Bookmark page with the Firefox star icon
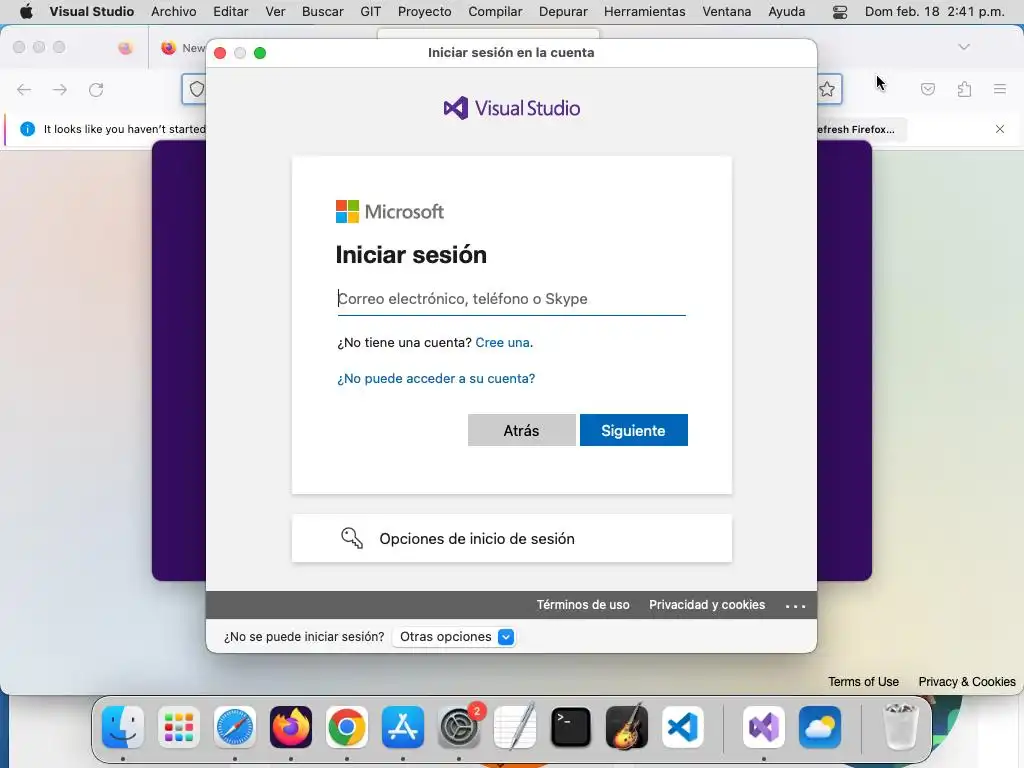Screen dimensions: 1024x768 pos(827,89)
